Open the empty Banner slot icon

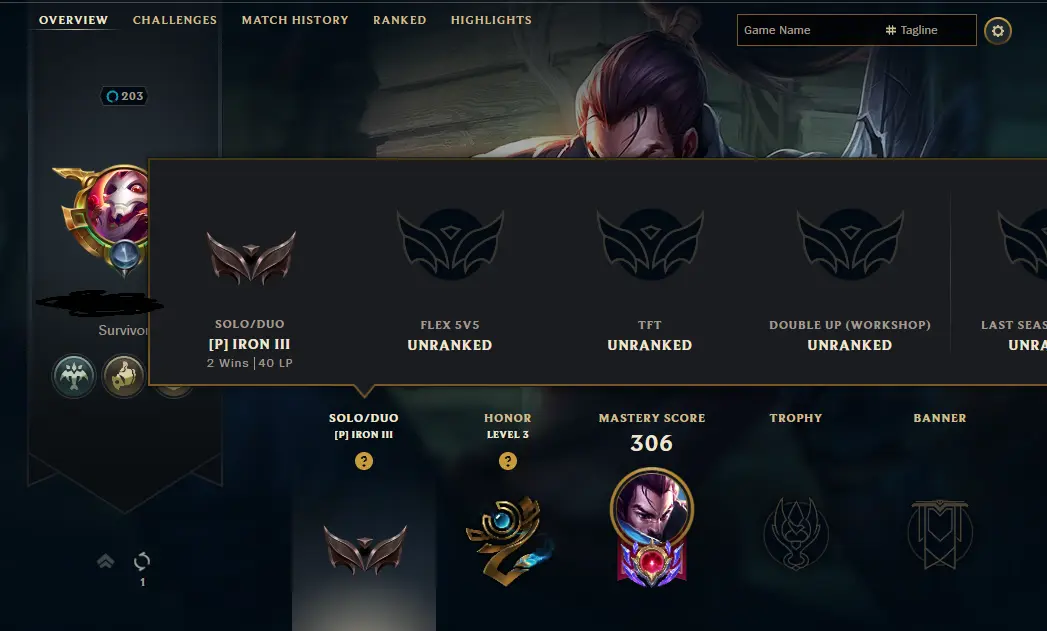pyautogui.click(x=939, y=534)
